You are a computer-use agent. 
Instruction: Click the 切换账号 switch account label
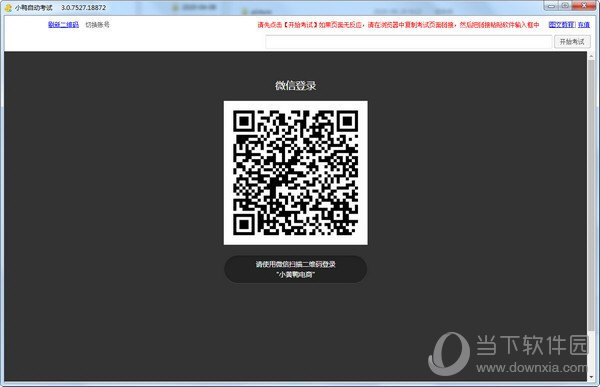(97, 24)
